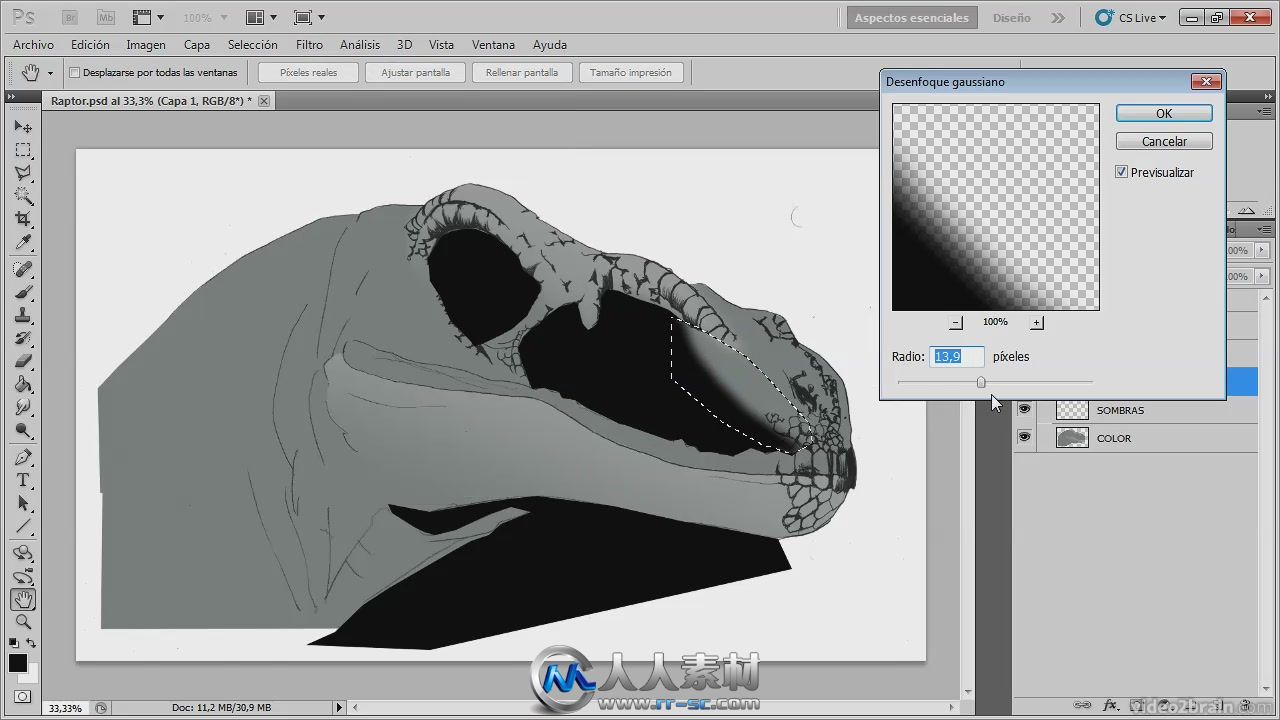
Task: Open the Imagen menu
Action: pos(146,44)
